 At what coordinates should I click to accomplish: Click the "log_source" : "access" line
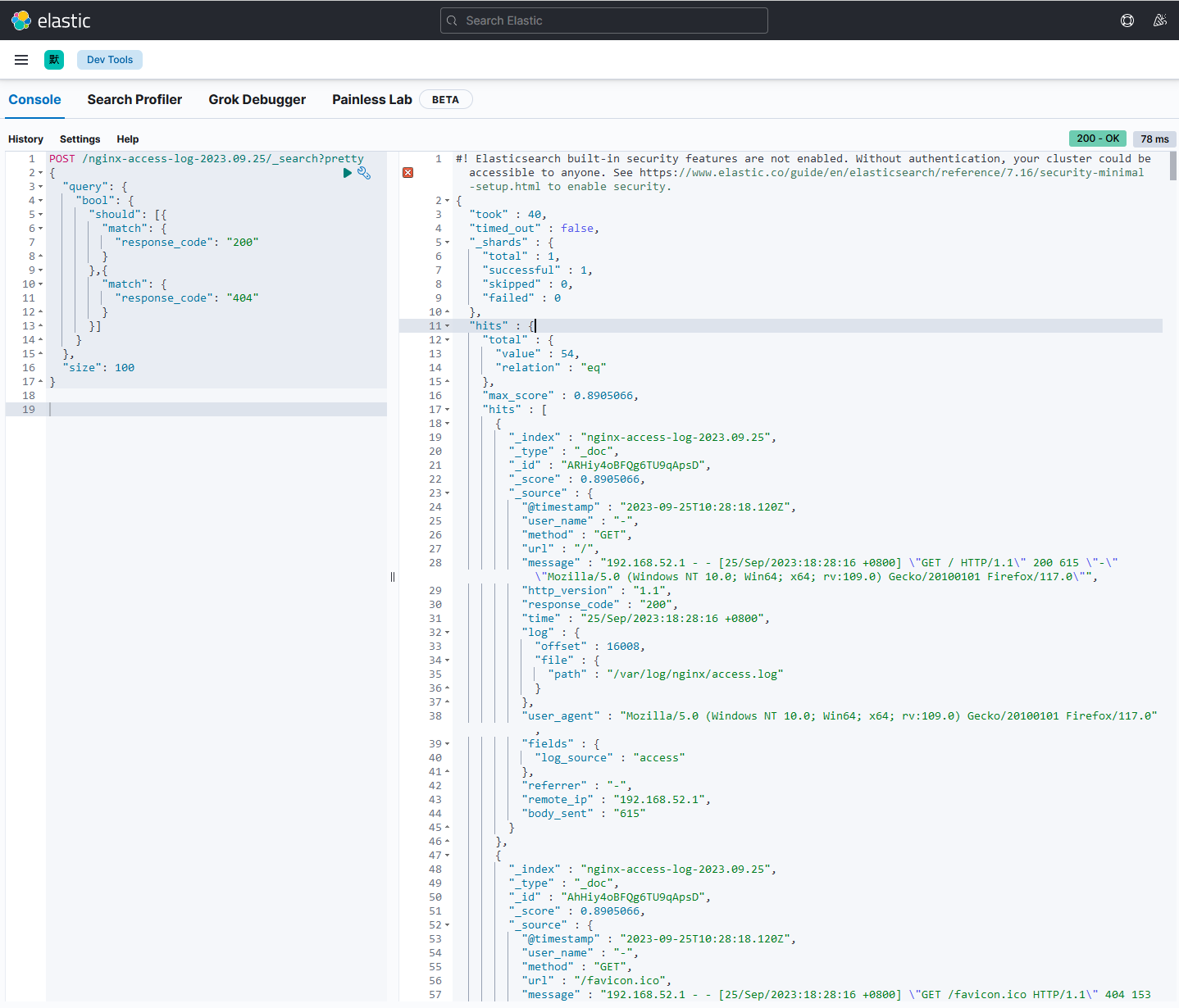[x=610, y=758]
